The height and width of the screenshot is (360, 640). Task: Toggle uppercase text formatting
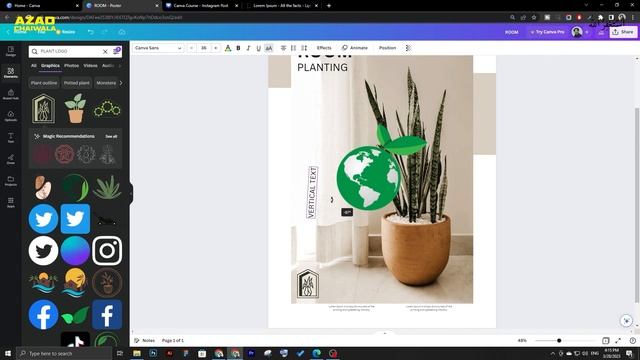tap(269, 48)
